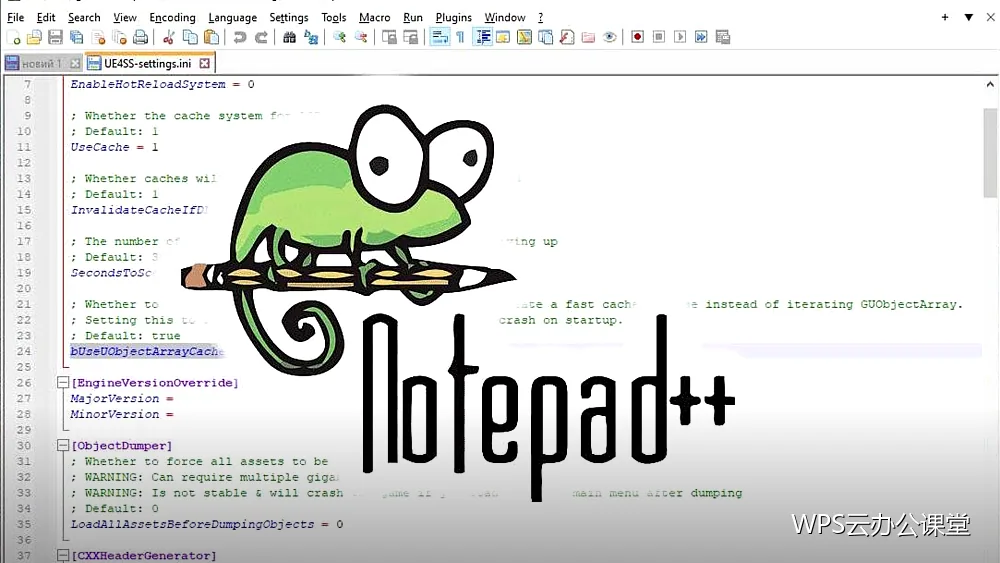
Task: Toggle show all characters pilcrow icon
Action: click(460, 38)
